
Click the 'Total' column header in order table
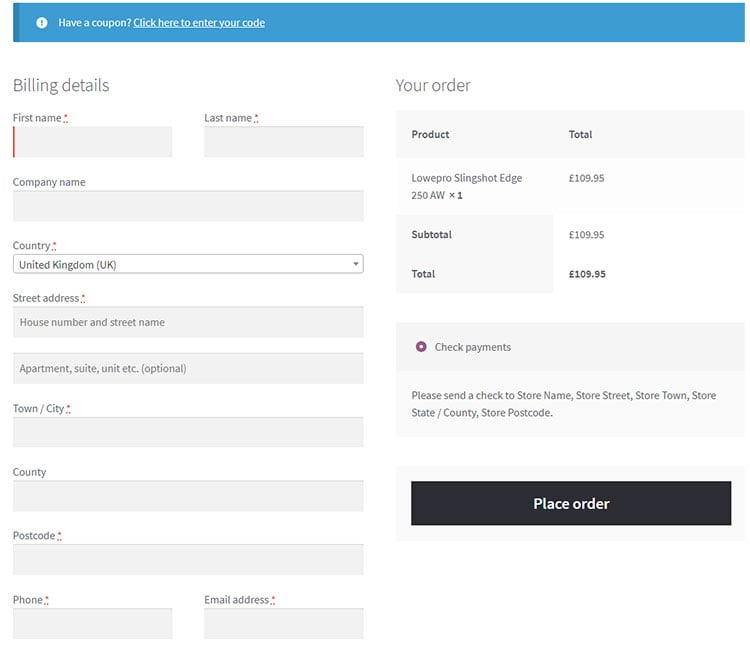(580, 134)
